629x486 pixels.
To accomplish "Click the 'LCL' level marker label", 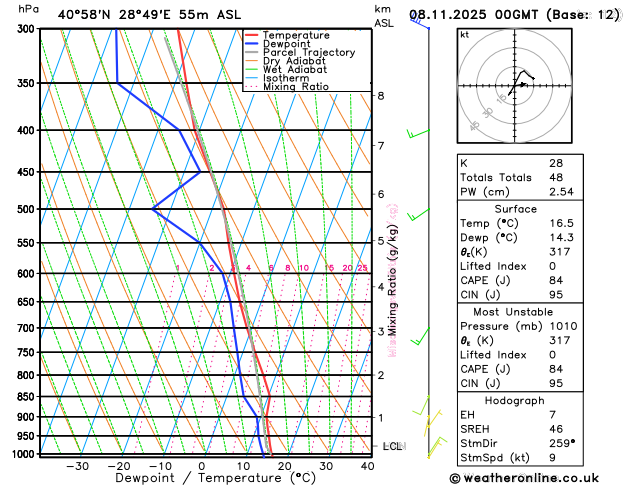I will click(392, 446).
